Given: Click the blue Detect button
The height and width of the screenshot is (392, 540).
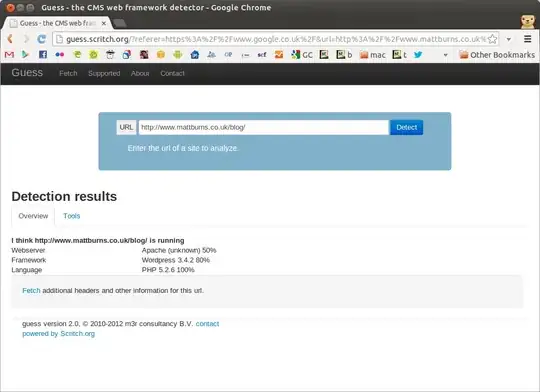Looking at the screenshot, I should tap(406, 127).
